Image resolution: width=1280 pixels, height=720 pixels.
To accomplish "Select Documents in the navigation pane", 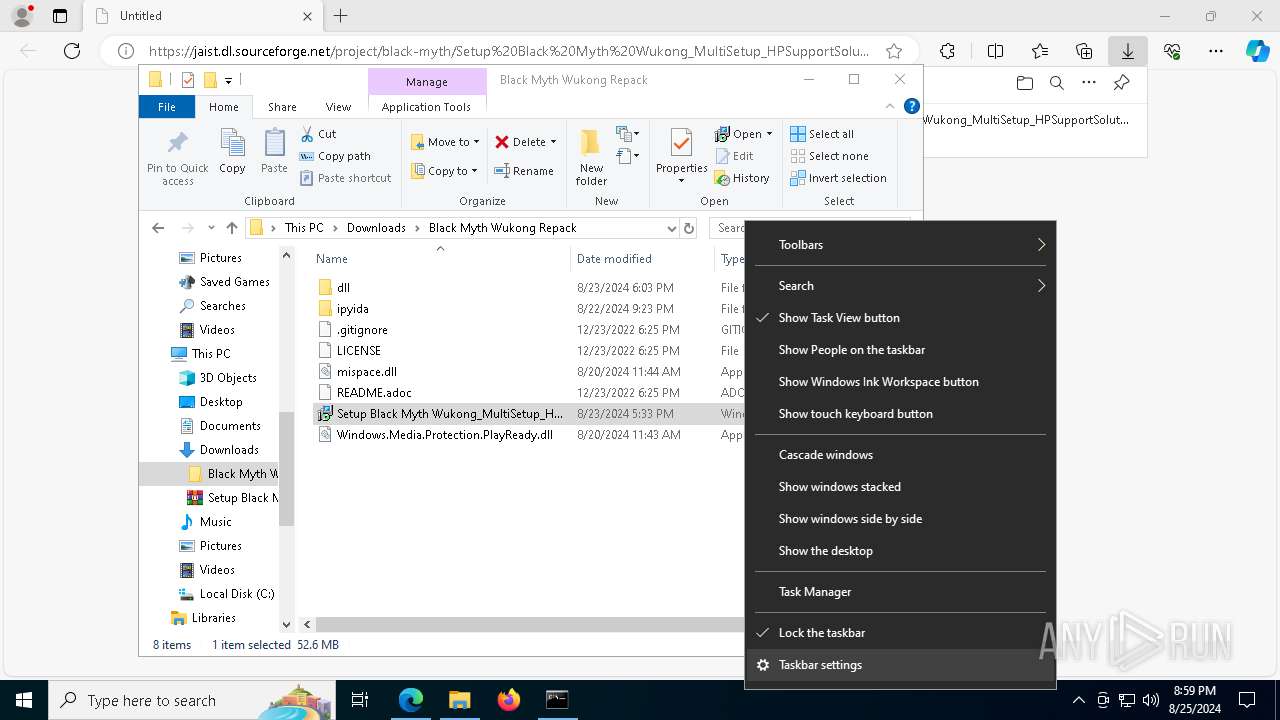I will click(230, 426).
